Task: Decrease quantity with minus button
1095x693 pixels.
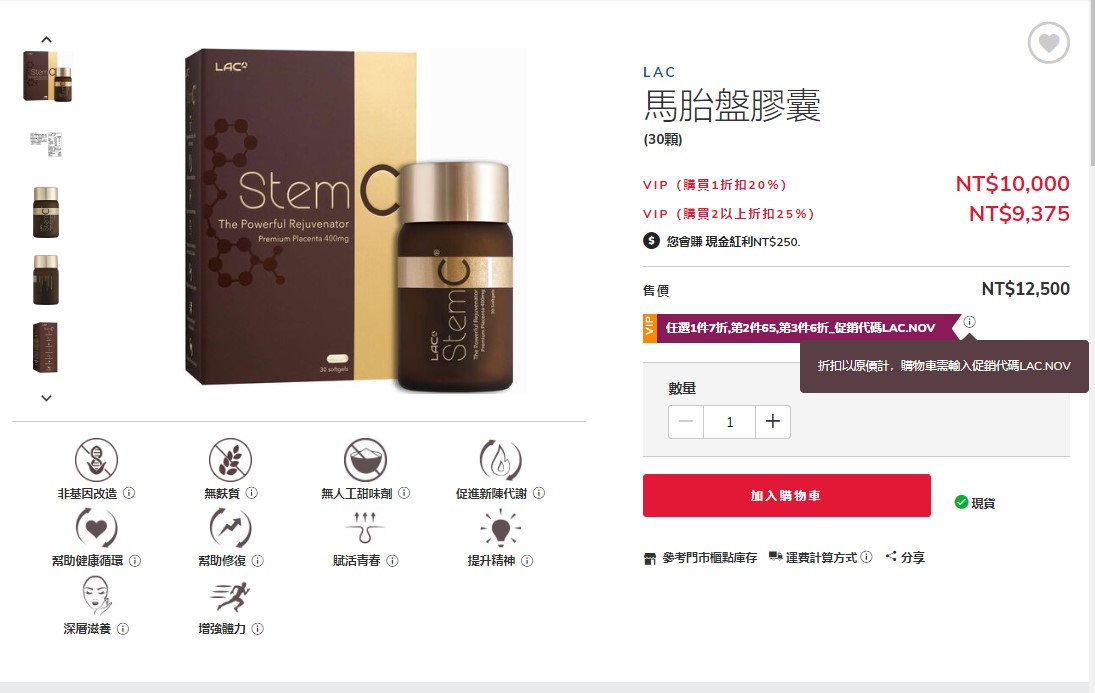Action: (x=686, y=421)
